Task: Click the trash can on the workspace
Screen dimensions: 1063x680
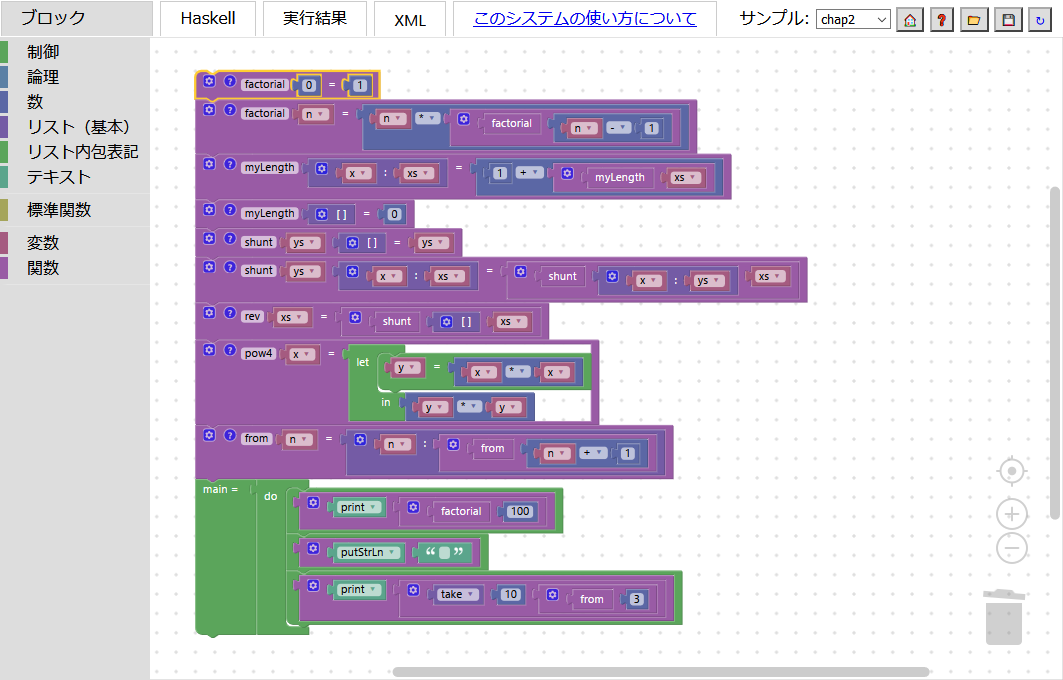Action: (x=1003, y=617)
